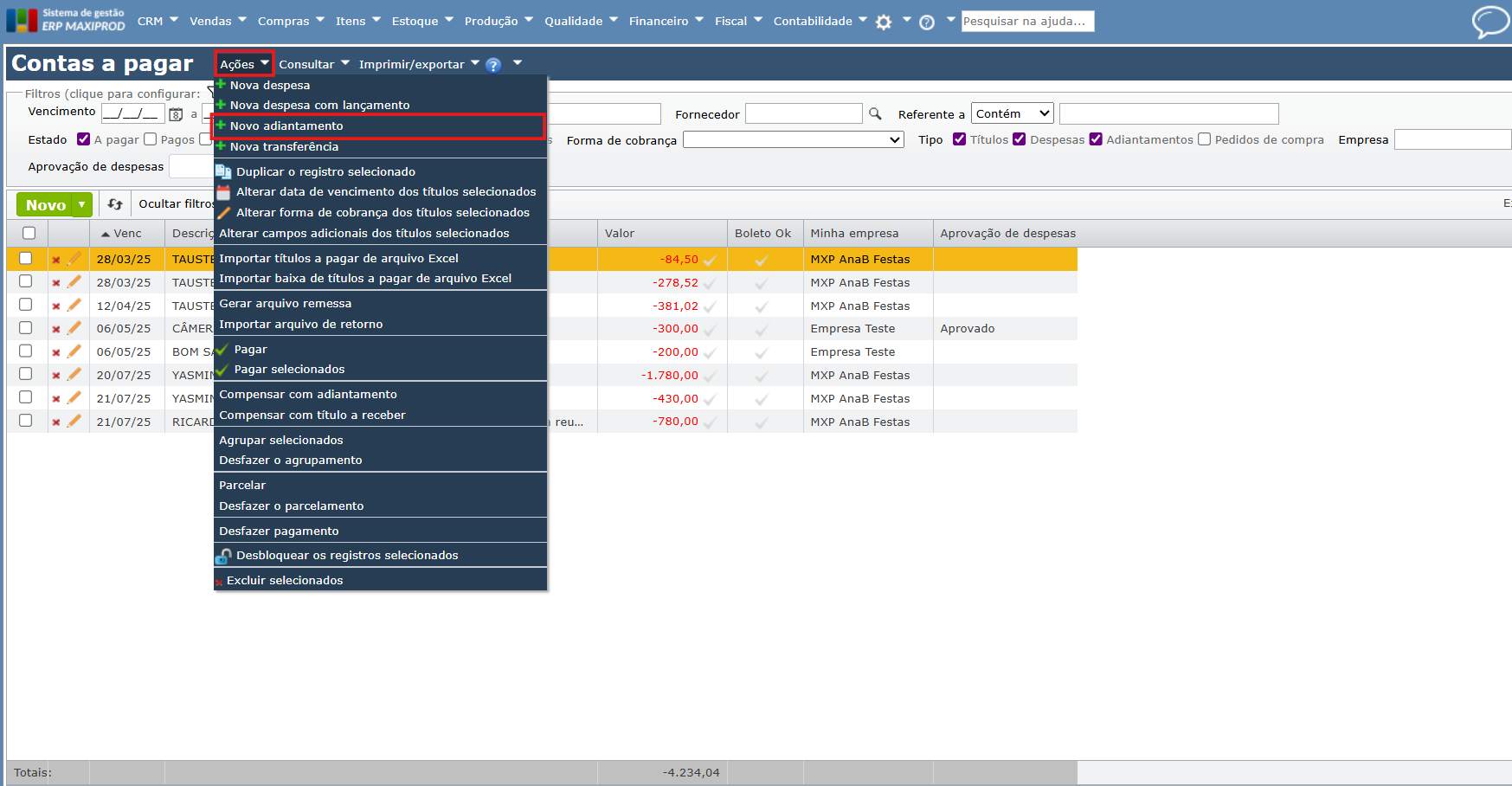Sort by the Valor column header

620,234
